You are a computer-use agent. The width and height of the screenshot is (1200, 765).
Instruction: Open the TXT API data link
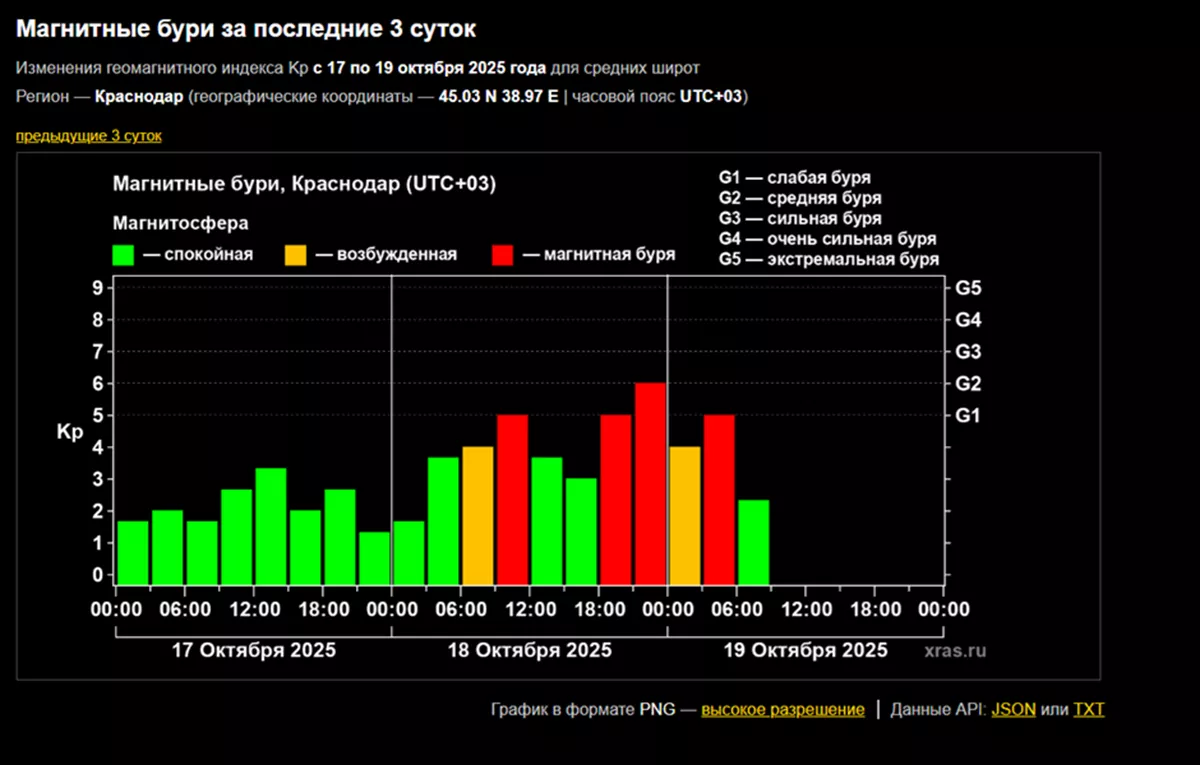[x=1088, y=709]
